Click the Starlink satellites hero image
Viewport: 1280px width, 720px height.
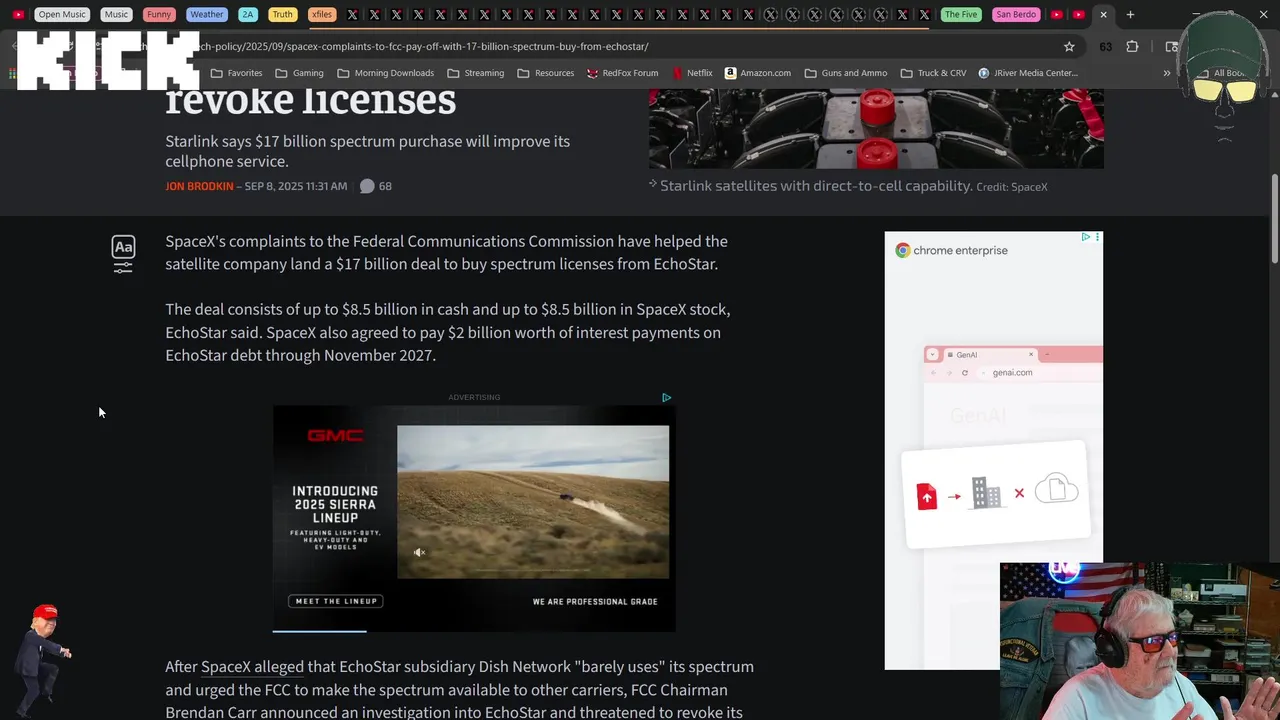pyautogui.click(x=876, y=128)
